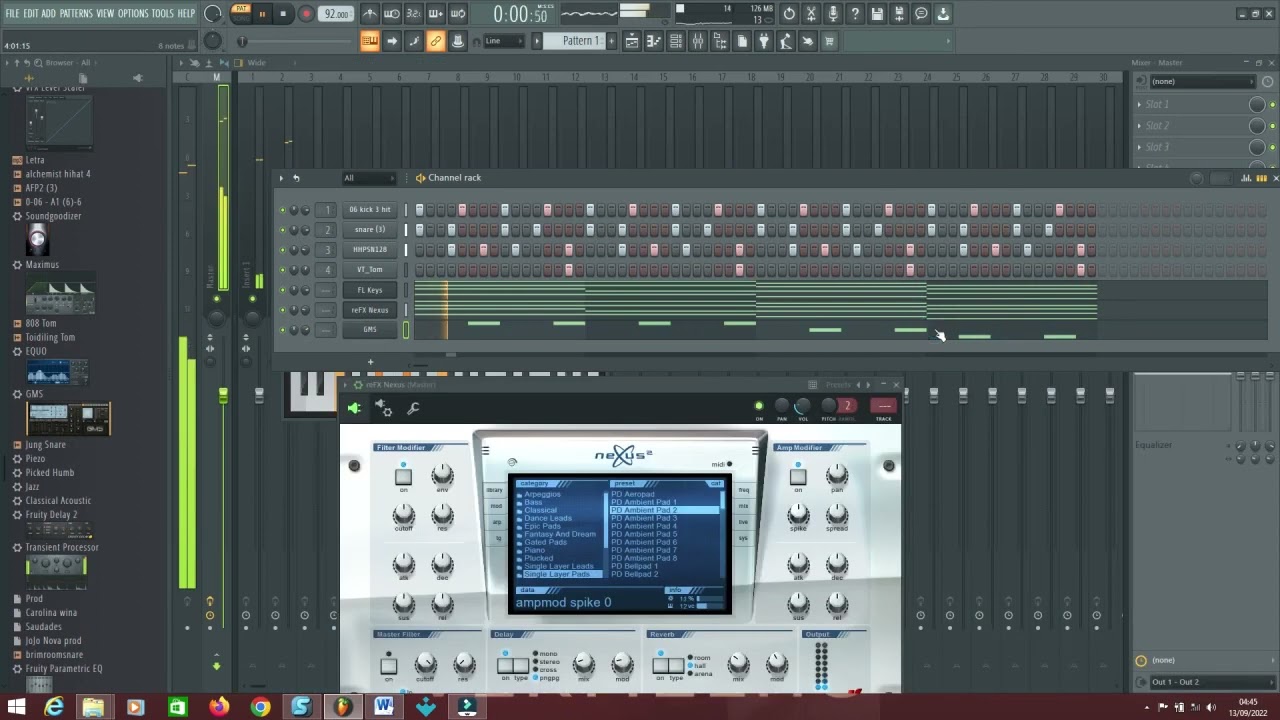This screenshot has height=720, width=1280.
Task: Mute the FL Keys channel
Action: pos(282,290)
